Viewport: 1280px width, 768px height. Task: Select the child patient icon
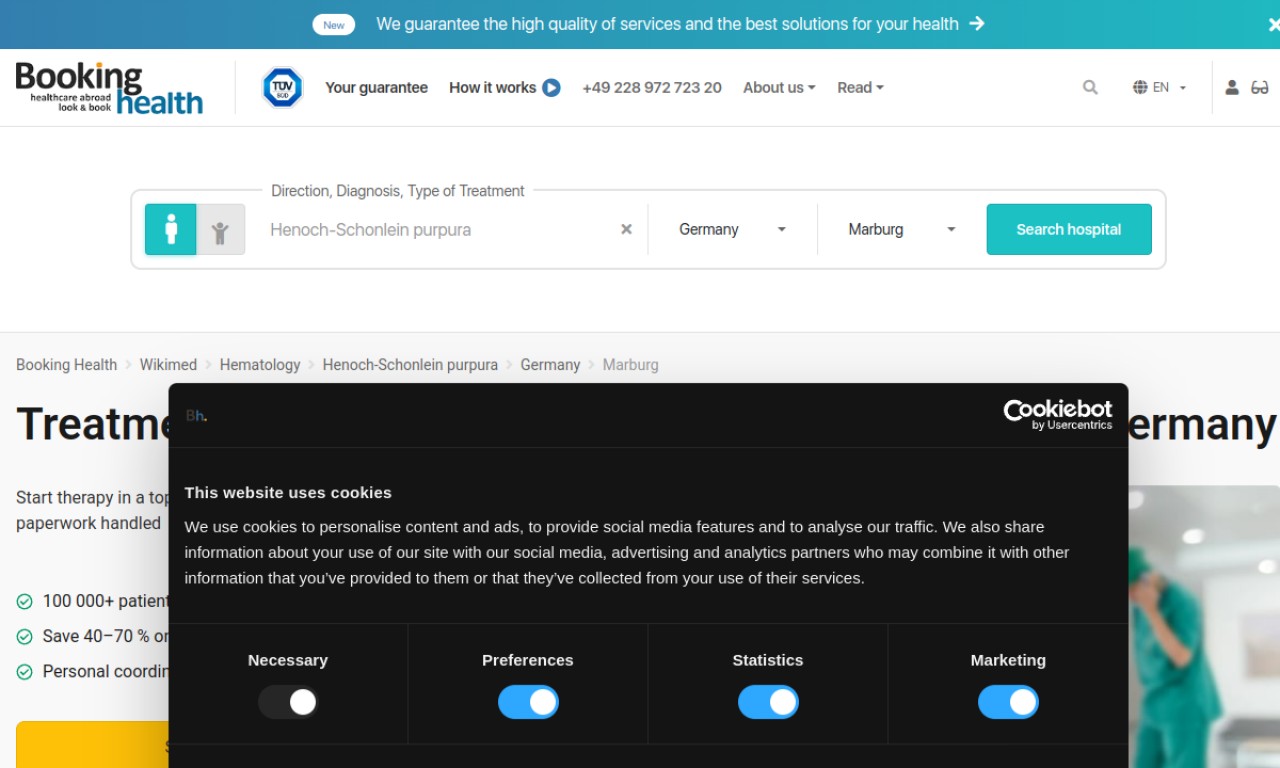(x=220, y=230)
